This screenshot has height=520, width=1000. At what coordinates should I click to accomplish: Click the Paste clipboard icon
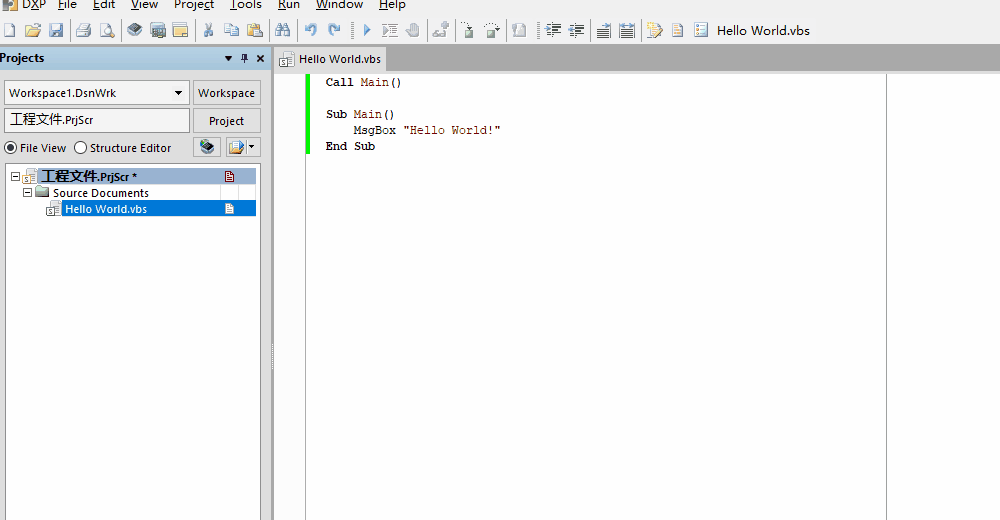pos(255,31)
